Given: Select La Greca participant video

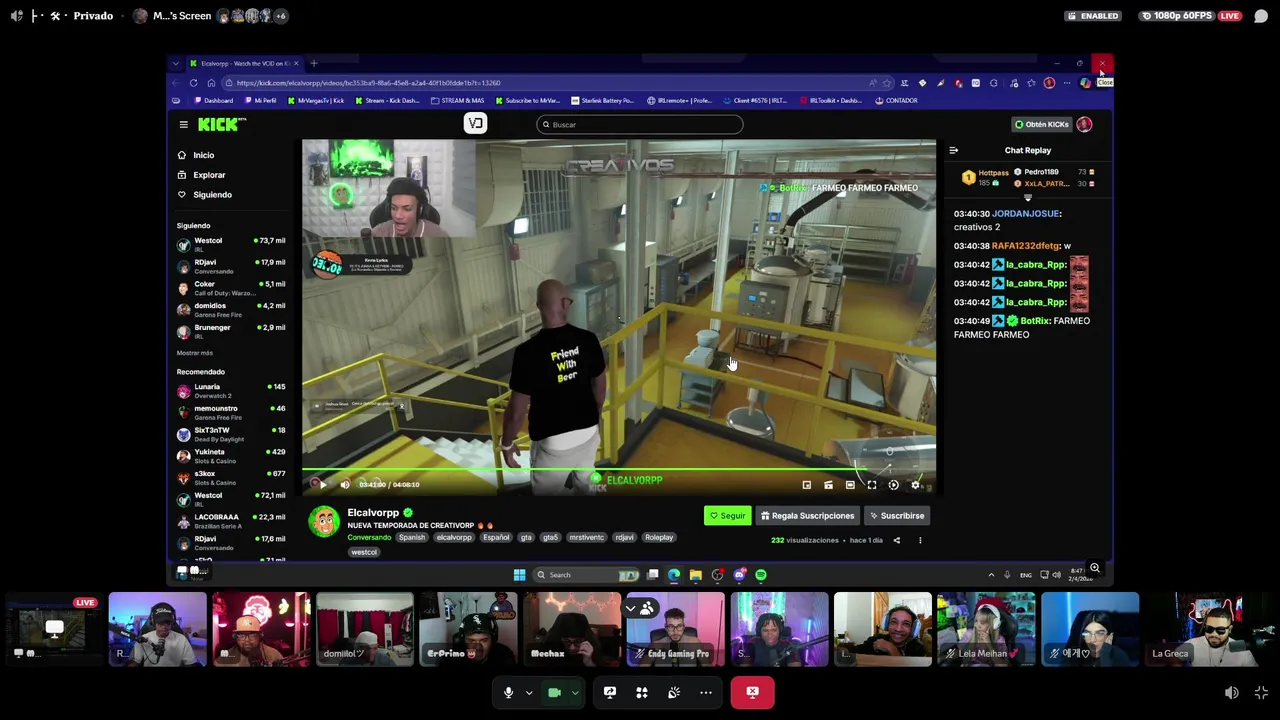Looking at the screenshot, I should 1194,630.
